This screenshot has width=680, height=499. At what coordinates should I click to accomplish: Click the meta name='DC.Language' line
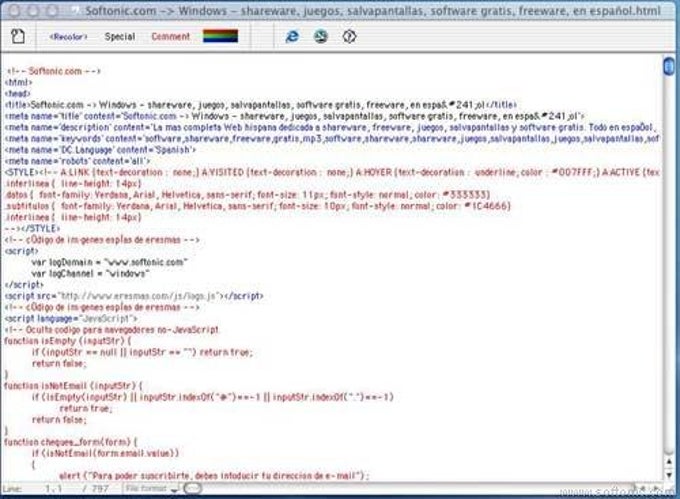(100, 150)
